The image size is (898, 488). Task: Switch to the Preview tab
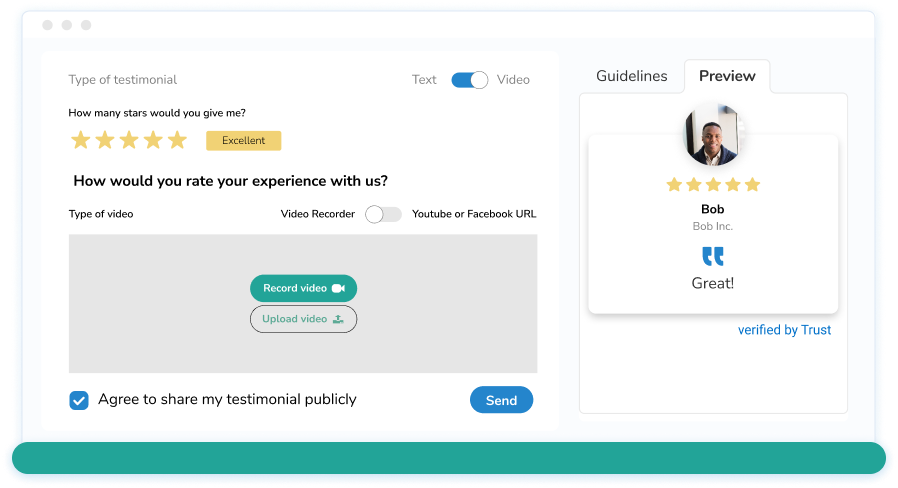click(727, 76)
